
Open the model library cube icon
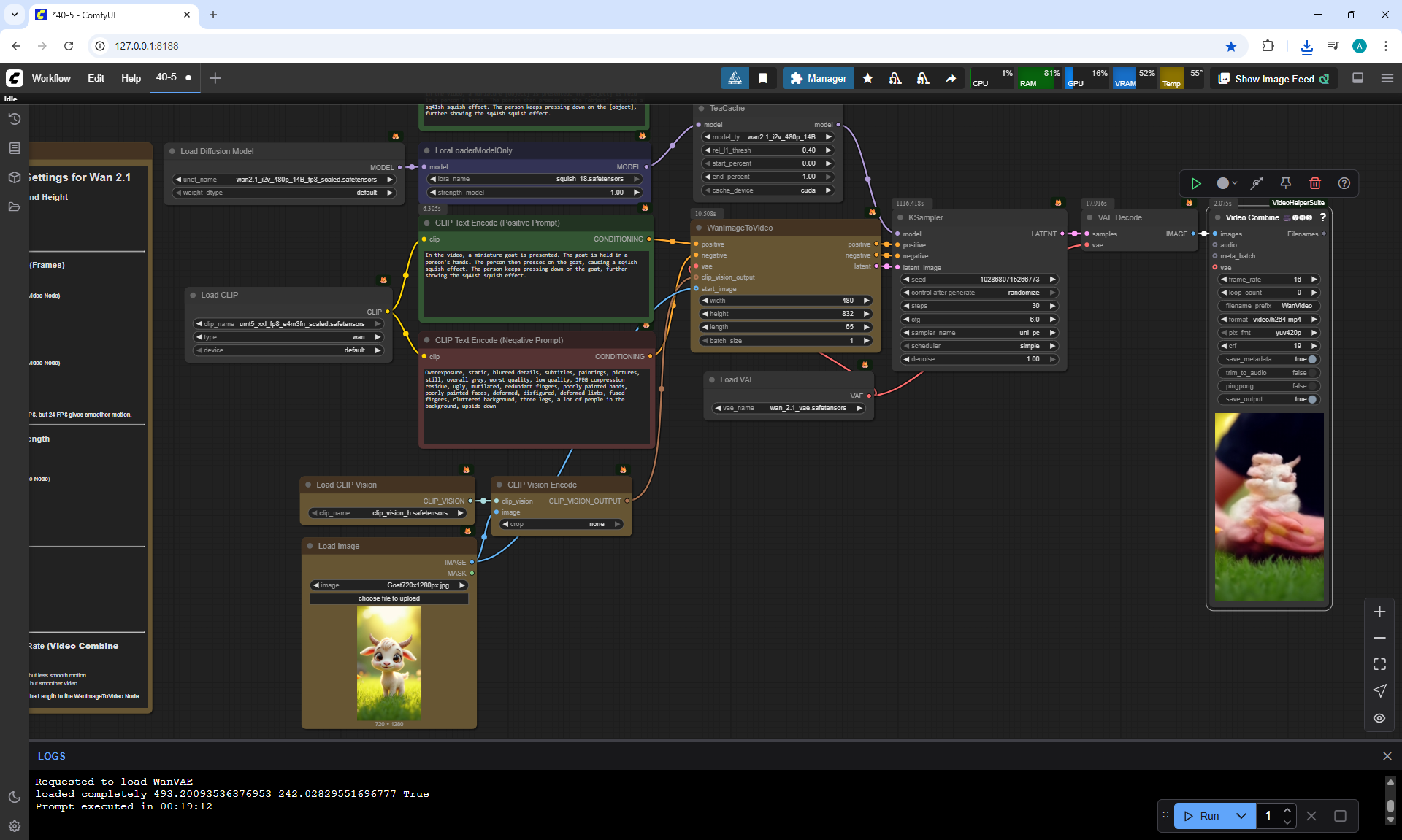pos(15,177)
